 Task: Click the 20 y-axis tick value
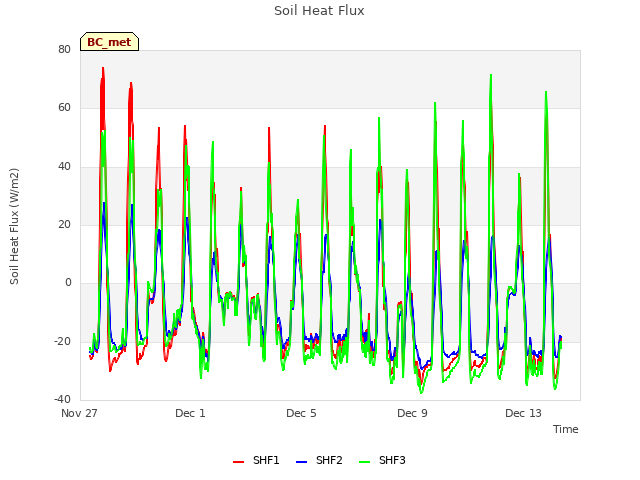coord(64,224)
